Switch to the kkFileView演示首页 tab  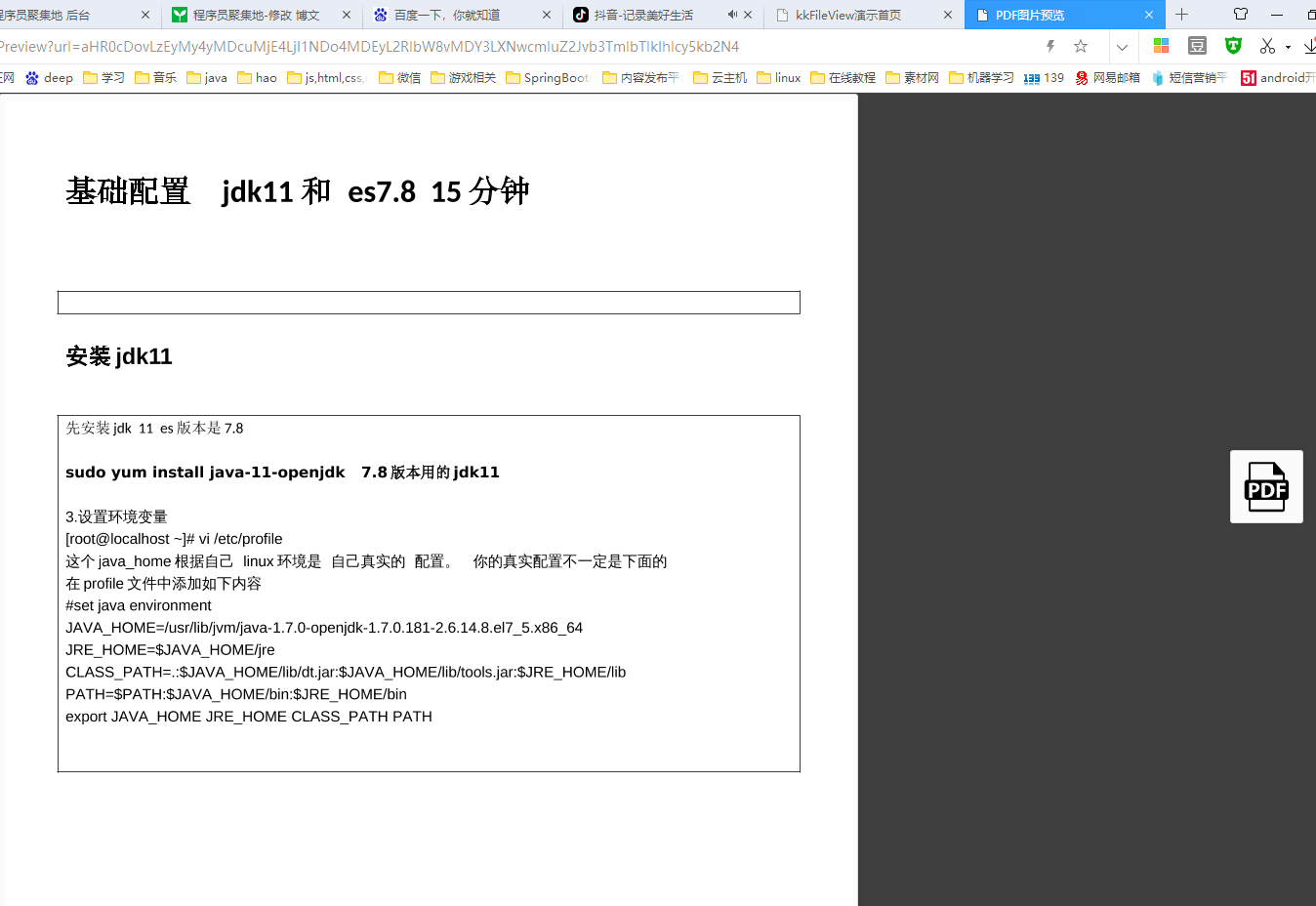coord(847,15)
